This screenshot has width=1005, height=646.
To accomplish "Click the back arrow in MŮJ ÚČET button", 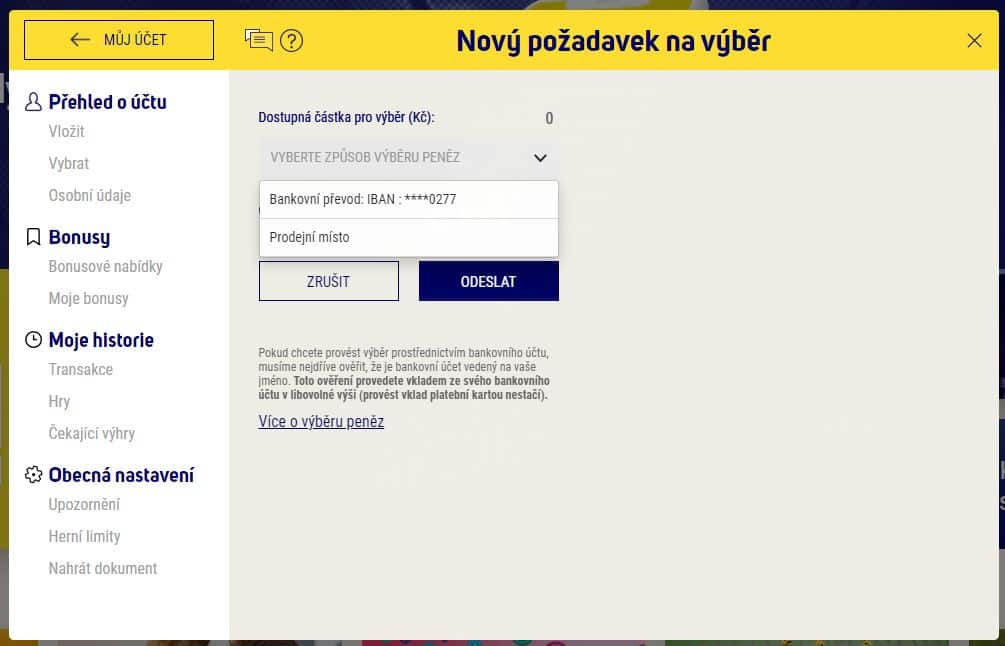I will pyautogui.click(x=80, y=40).
